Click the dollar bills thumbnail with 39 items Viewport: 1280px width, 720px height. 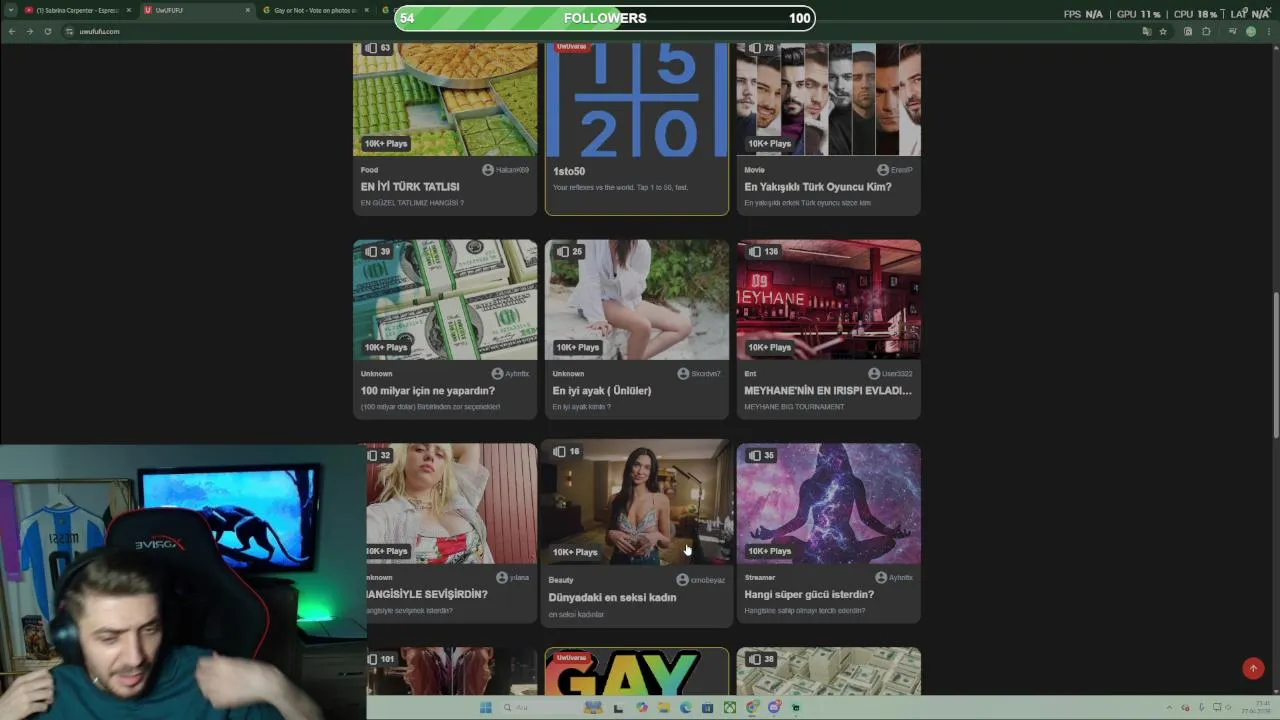[445, 300]
